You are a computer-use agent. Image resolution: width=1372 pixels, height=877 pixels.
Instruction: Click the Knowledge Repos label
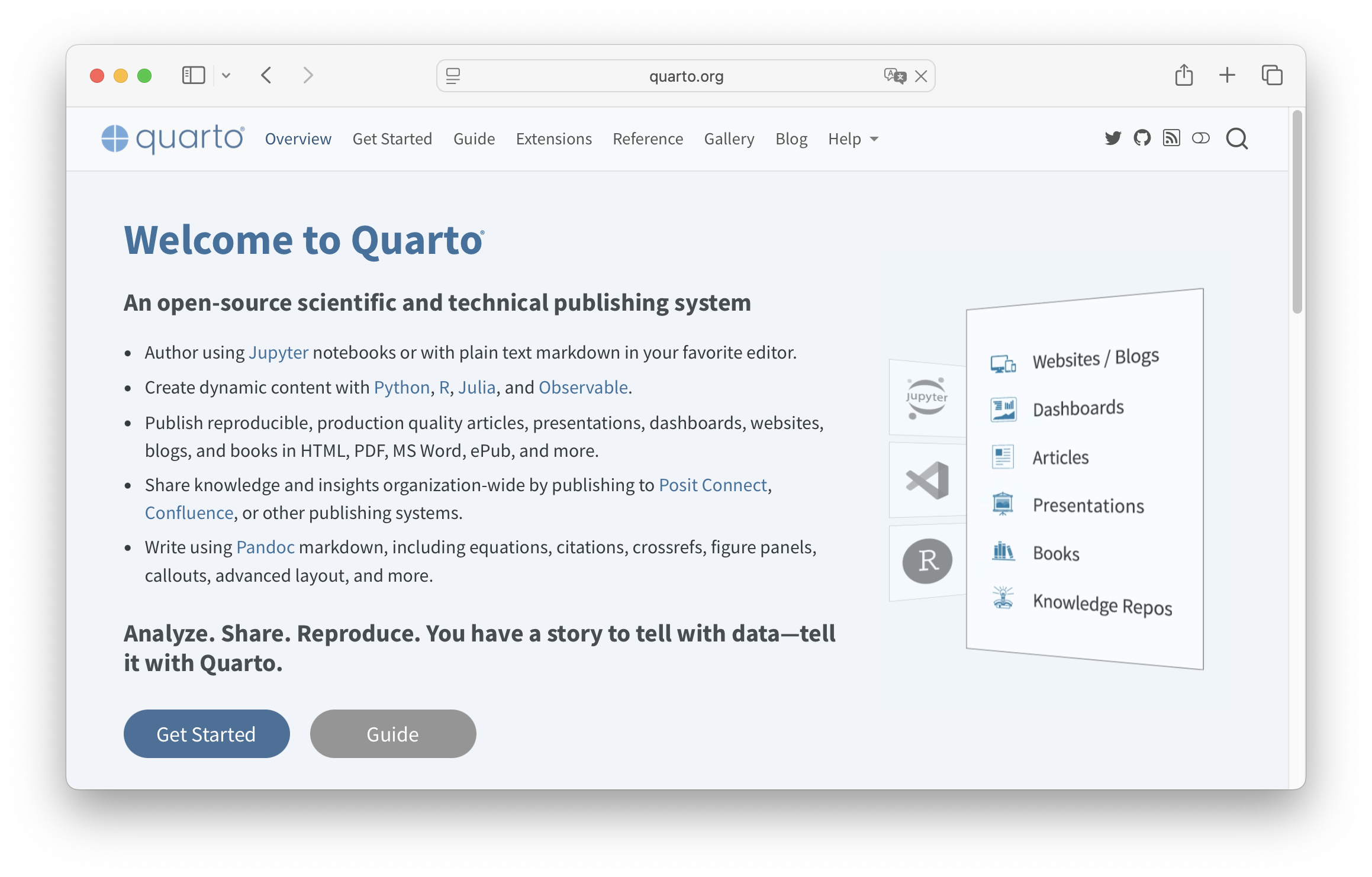[x=1102, y=605]
